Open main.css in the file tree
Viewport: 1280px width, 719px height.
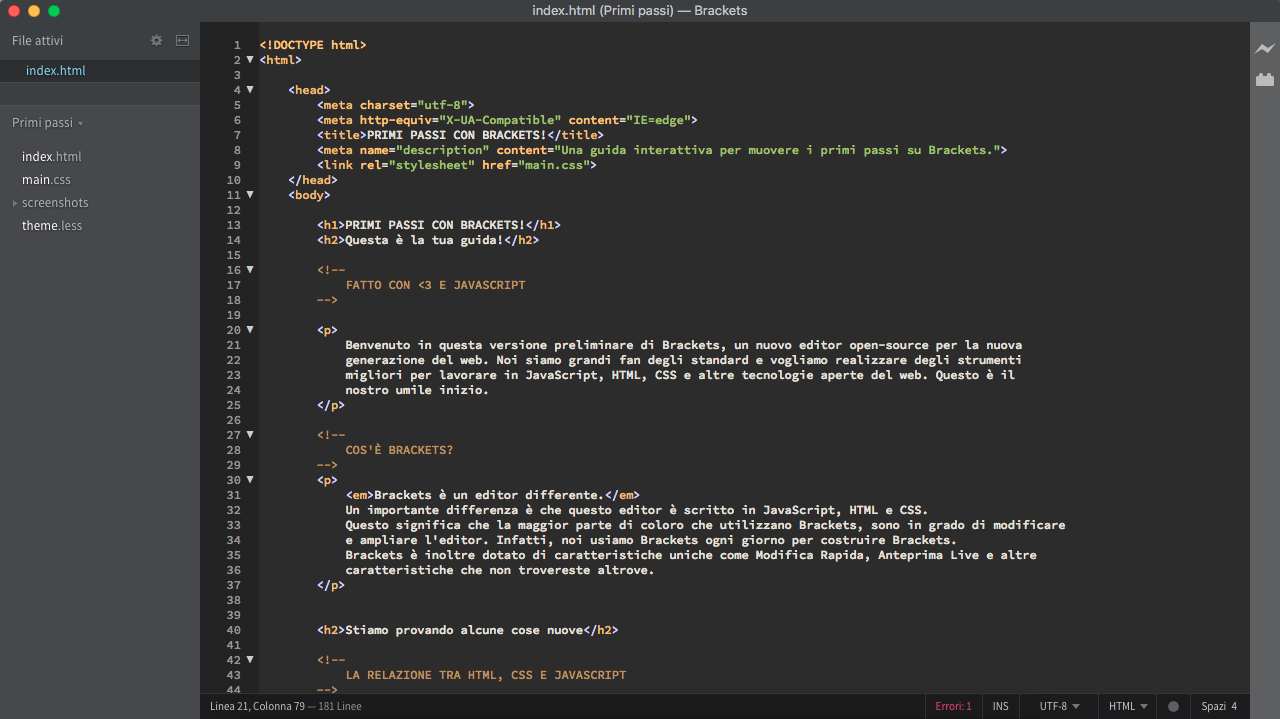pyautogui.click(x=46, y=180)
